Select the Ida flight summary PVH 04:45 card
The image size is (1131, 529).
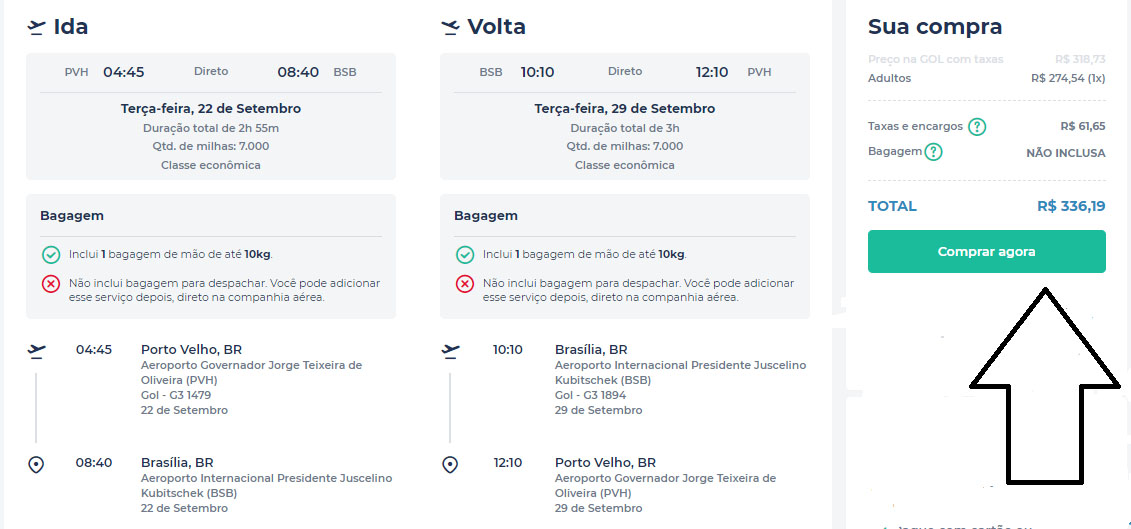pos(210,116)
